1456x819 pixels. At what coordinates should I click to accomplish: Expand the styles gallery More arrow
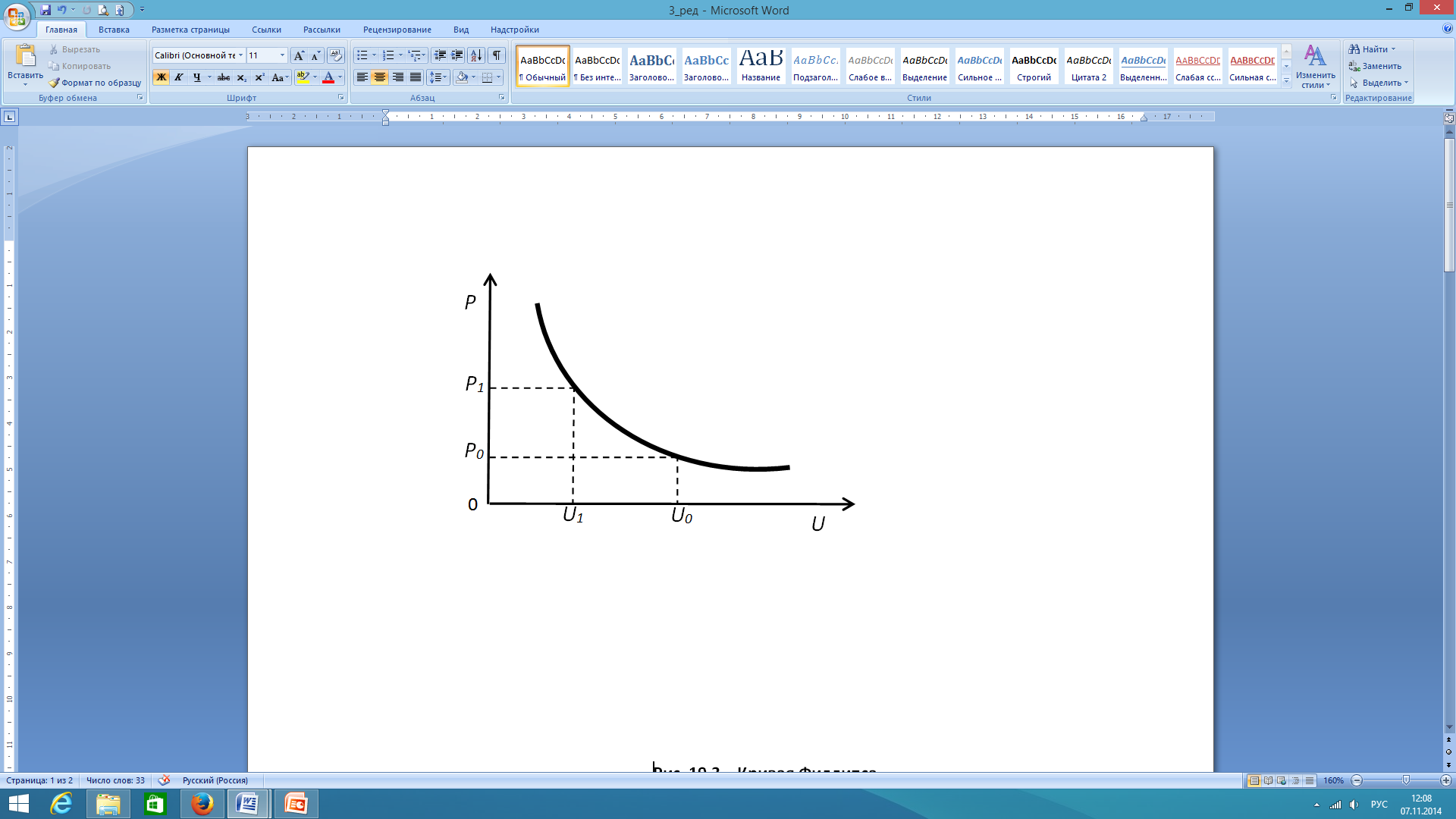pos(1287,81)
